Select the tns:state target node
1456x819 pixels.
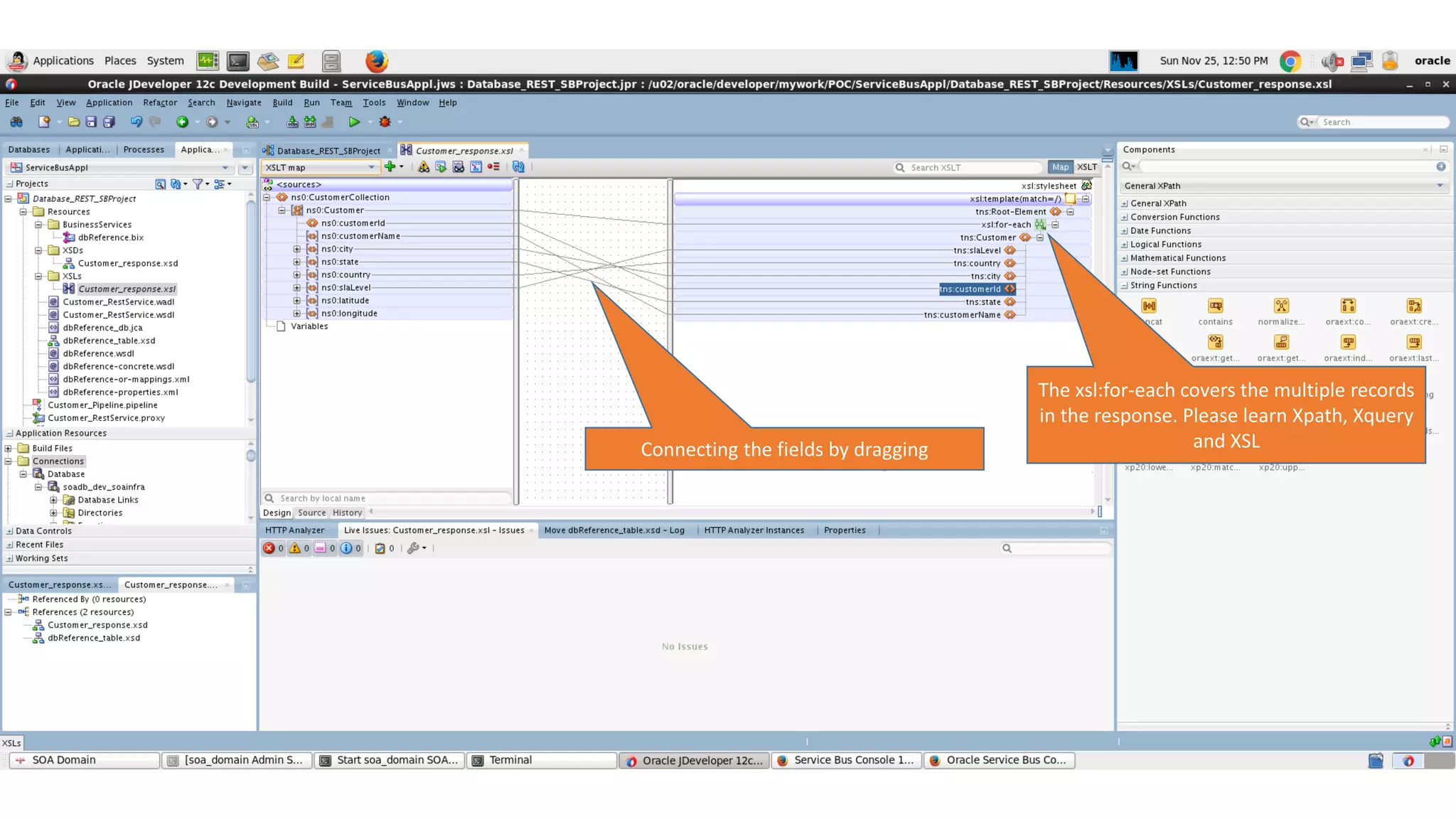tap(983, 302)
